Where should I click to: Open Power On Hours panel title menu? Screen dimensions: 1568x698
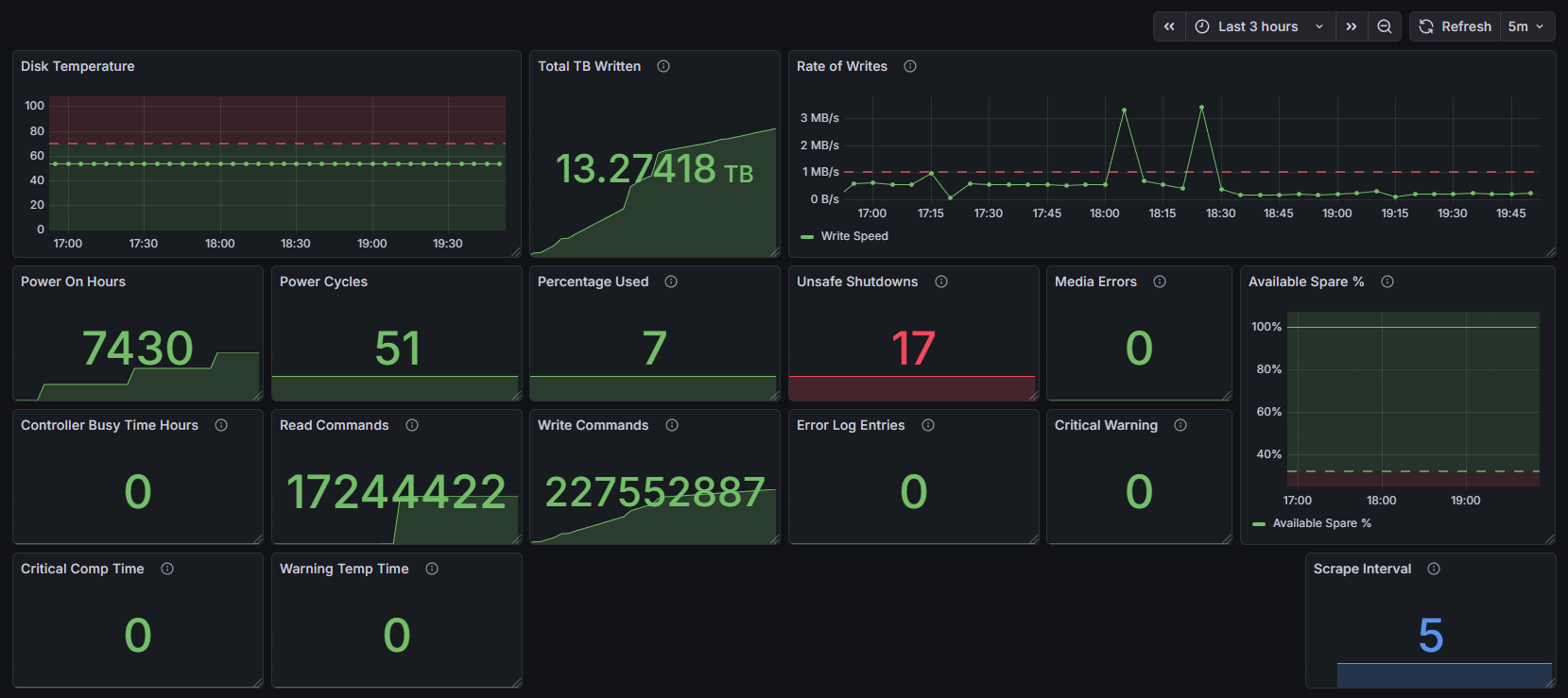point(73,281)
